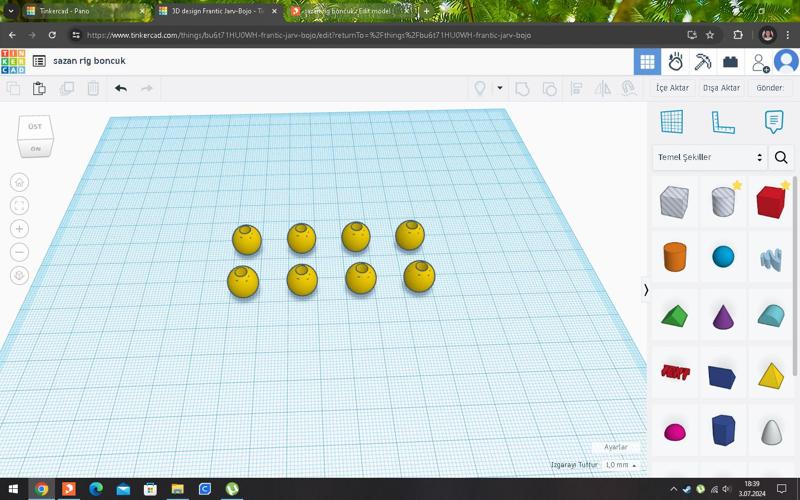
Task: Pick the red Box shape
Action: 771,202
